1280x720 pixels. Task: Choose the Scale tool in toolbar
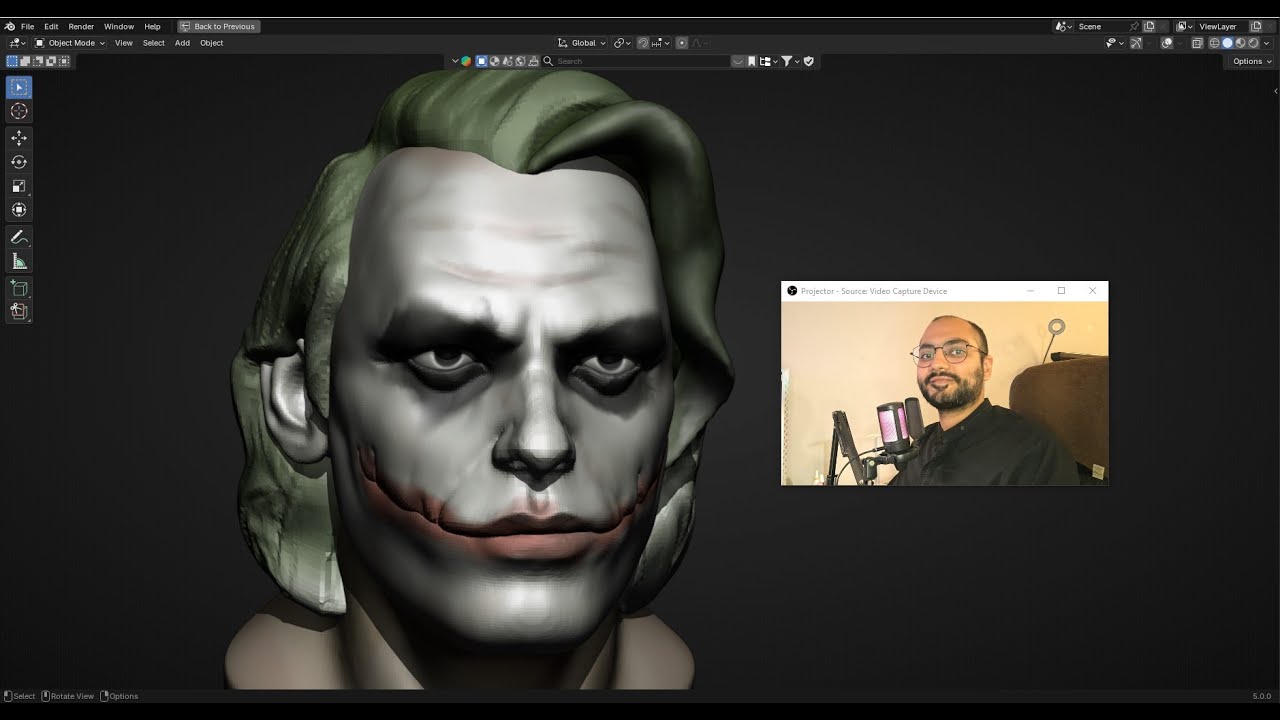pos(19,186)
